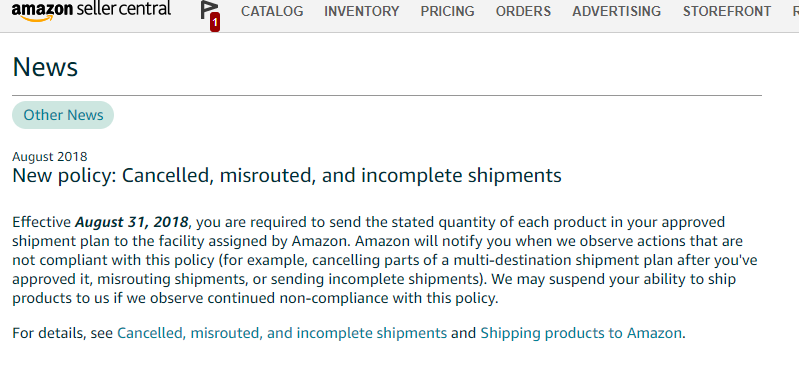Screen dimensions: 799x390
Task: Open Cancelled, misrouted, and incomplete shipments link
Action: pyautogui.click(x=282, y=333)
